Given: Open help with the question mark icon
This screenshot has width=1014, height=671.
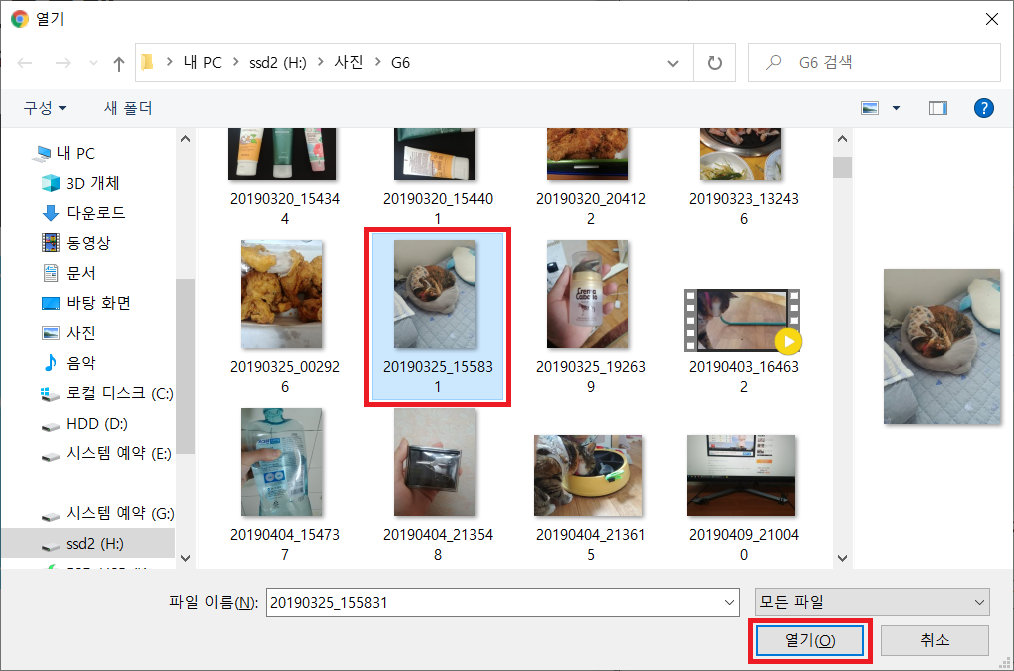Looking at the screenshot, I should point(984,108).
